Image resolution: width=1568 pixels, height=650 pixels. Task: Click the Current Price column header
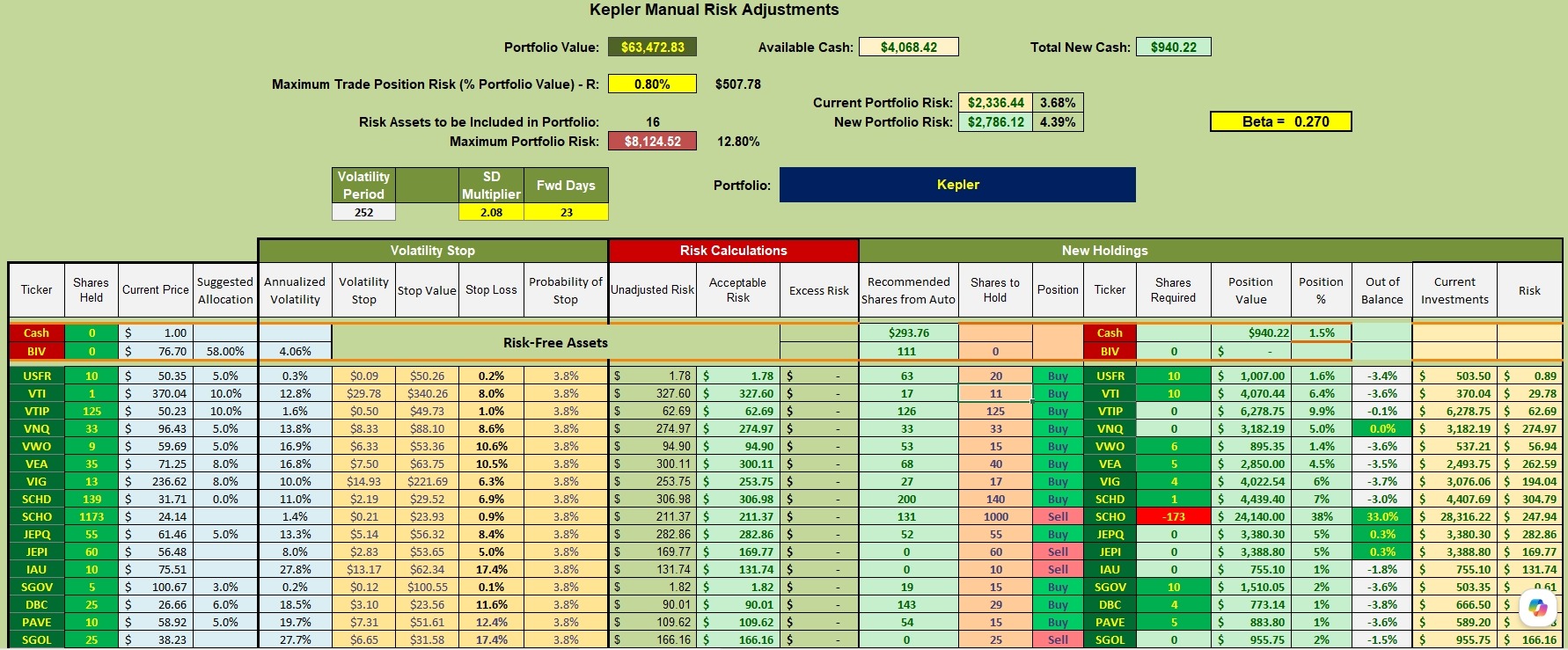coord(155,290)
